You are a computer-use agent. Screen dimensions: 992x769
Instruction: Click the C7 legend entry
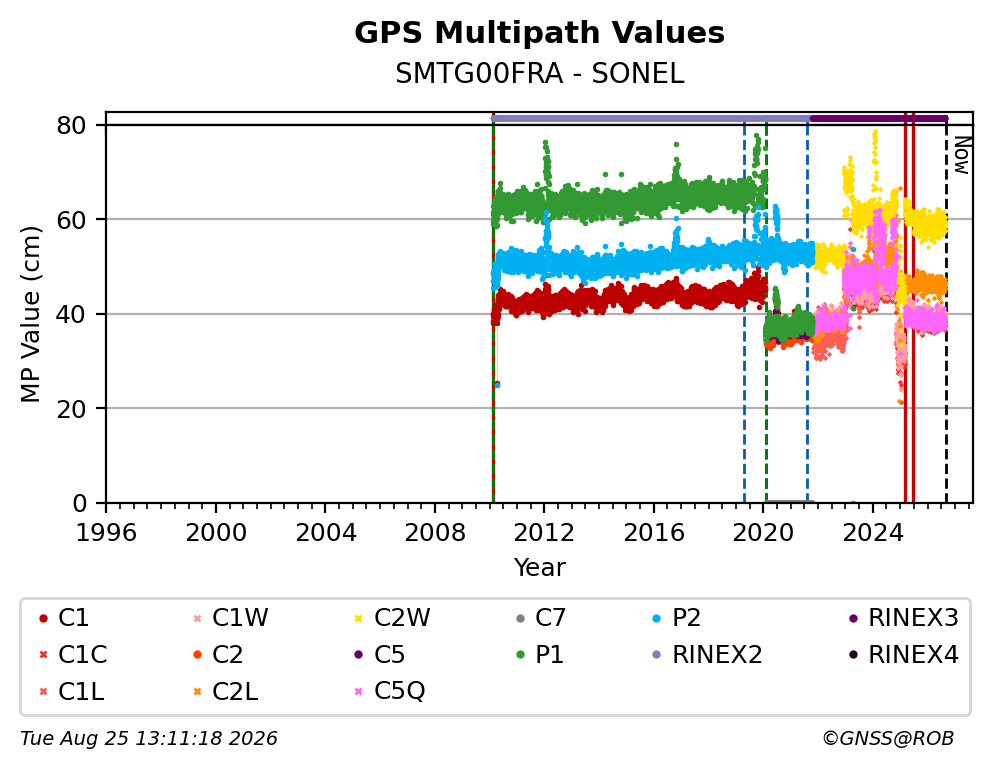point(541,618)
